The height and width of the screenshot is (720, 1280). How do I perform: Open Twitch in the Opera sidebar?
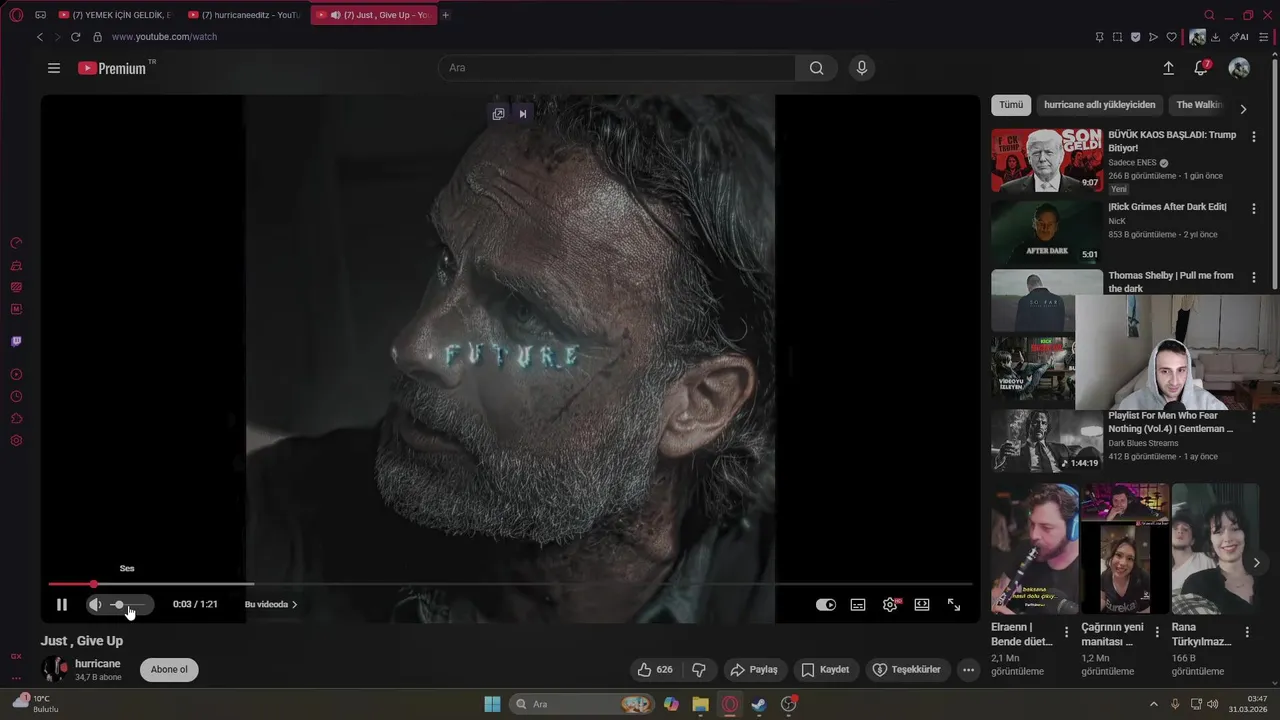click(x=16, y=341)
